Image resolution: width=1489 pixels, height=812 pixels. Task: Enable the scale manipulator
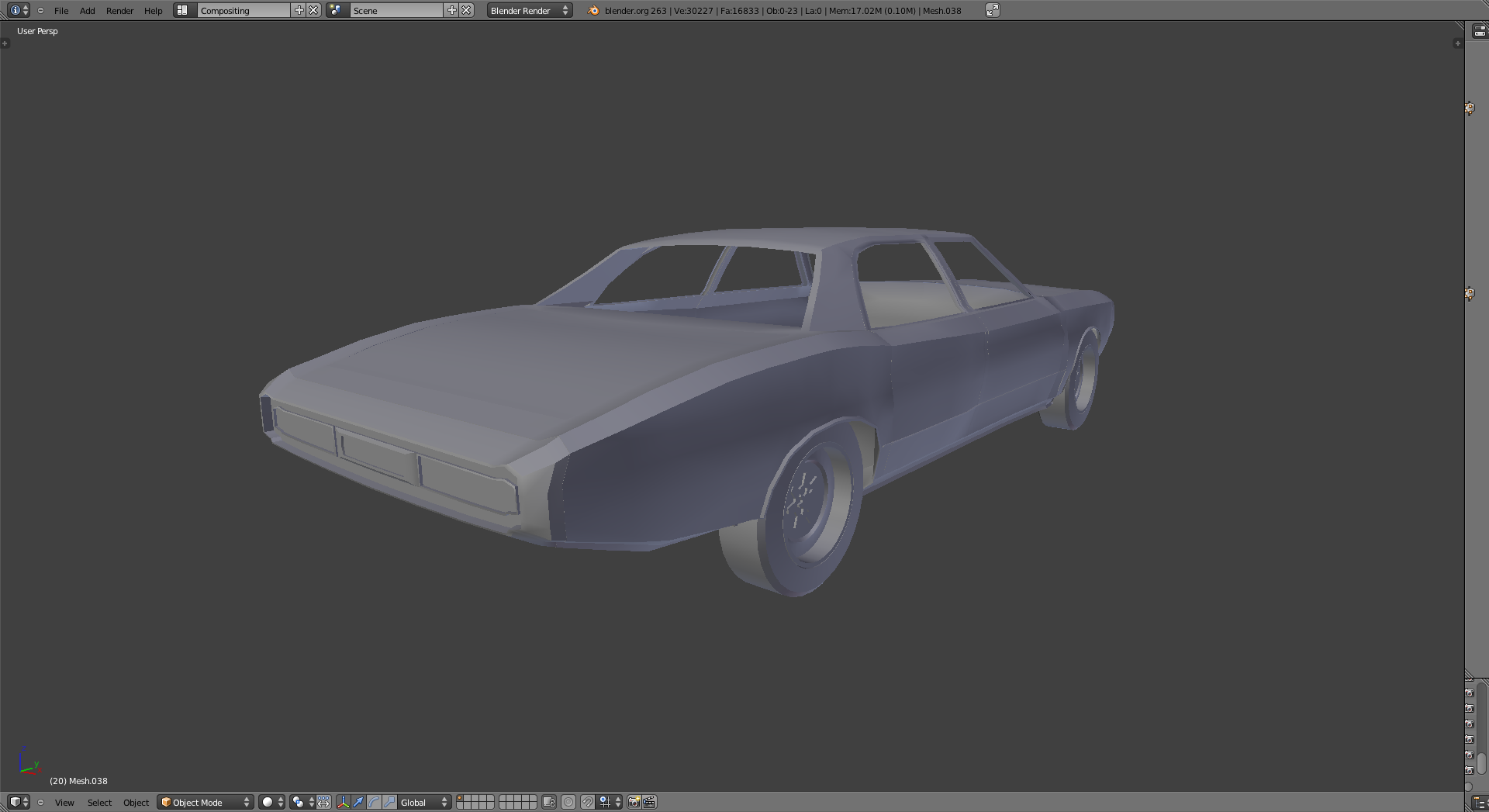point(389,802)
